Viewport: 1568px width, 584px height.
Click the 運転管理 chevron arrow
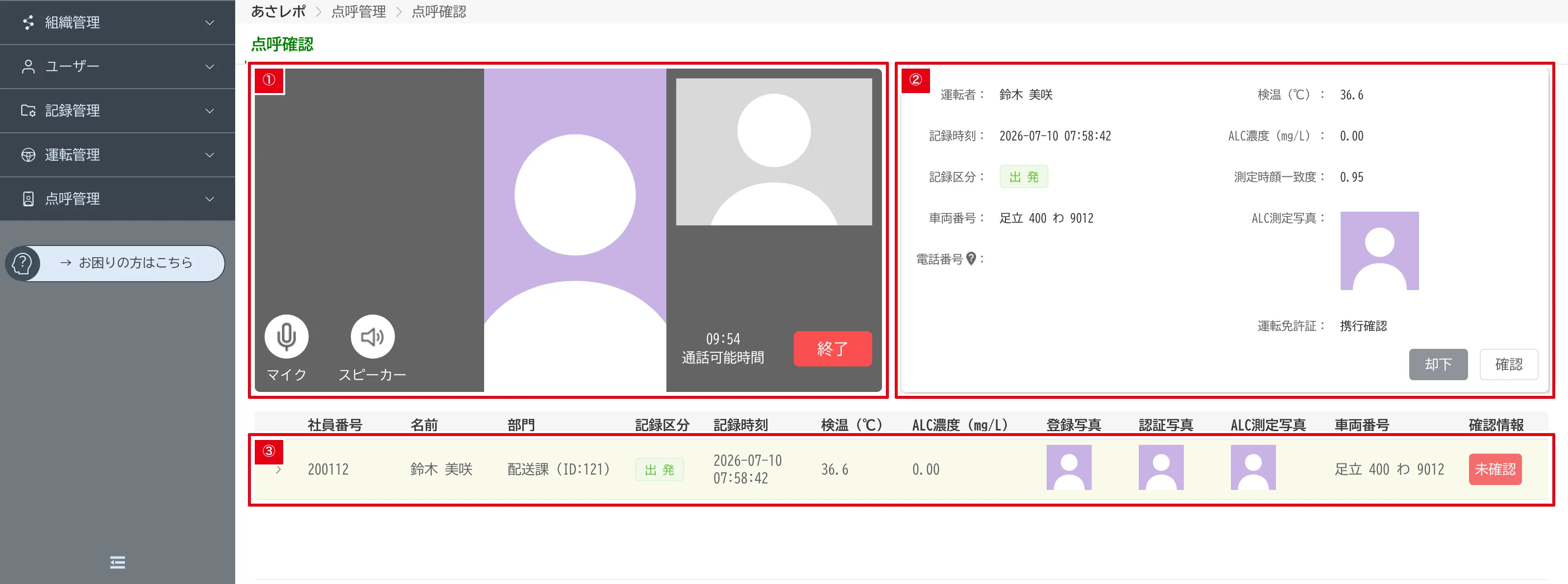tap(209, 154)
